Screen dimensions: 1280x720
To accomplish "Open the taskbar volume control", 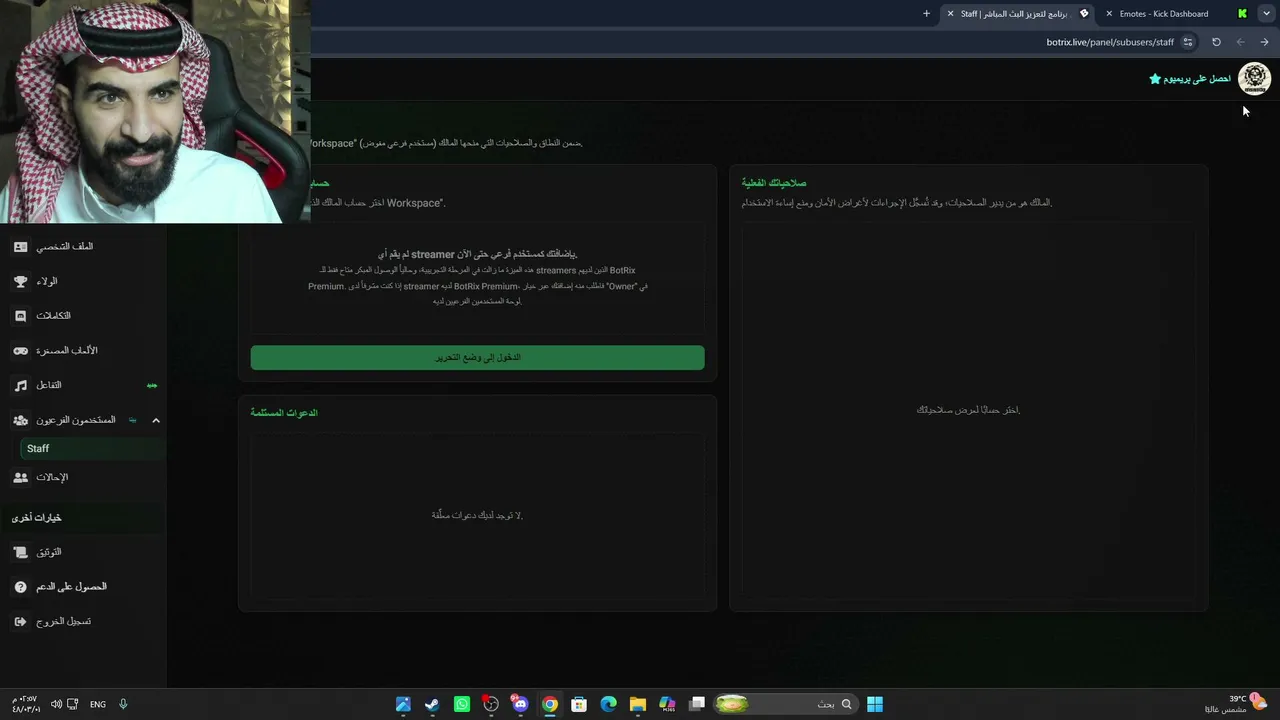I will tap(56, 704).
